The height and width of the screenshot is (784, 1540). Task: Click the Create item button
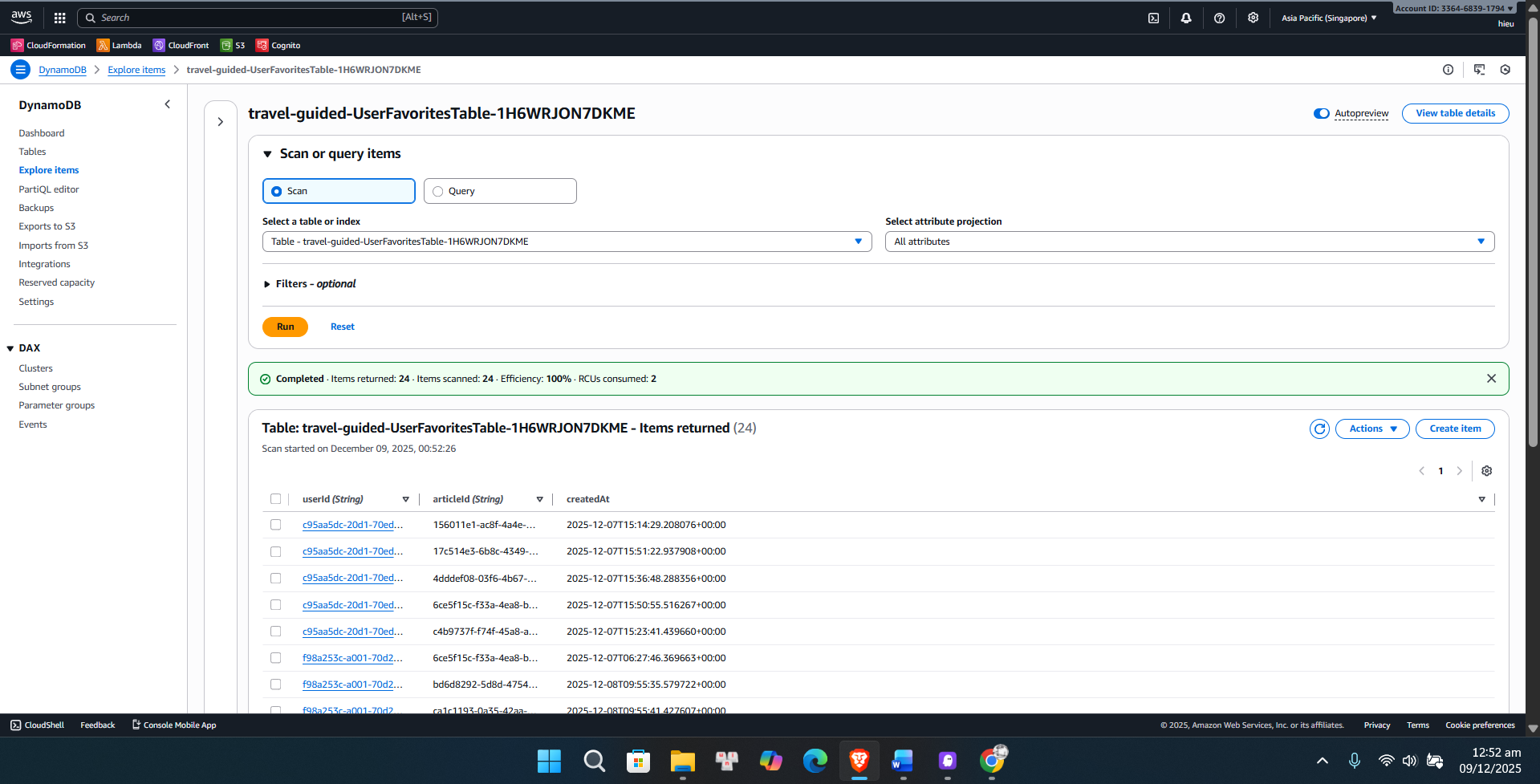click(1454, 429)
